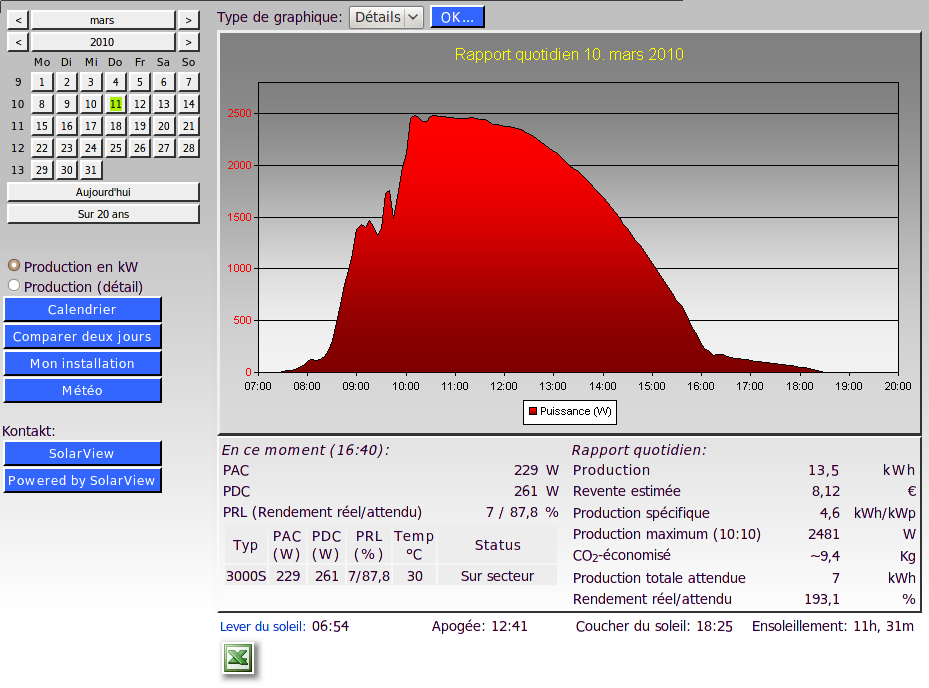This screenshot has width=929, height=688.
Task: Select the Production en kW radio button
Action: point(14,265)
